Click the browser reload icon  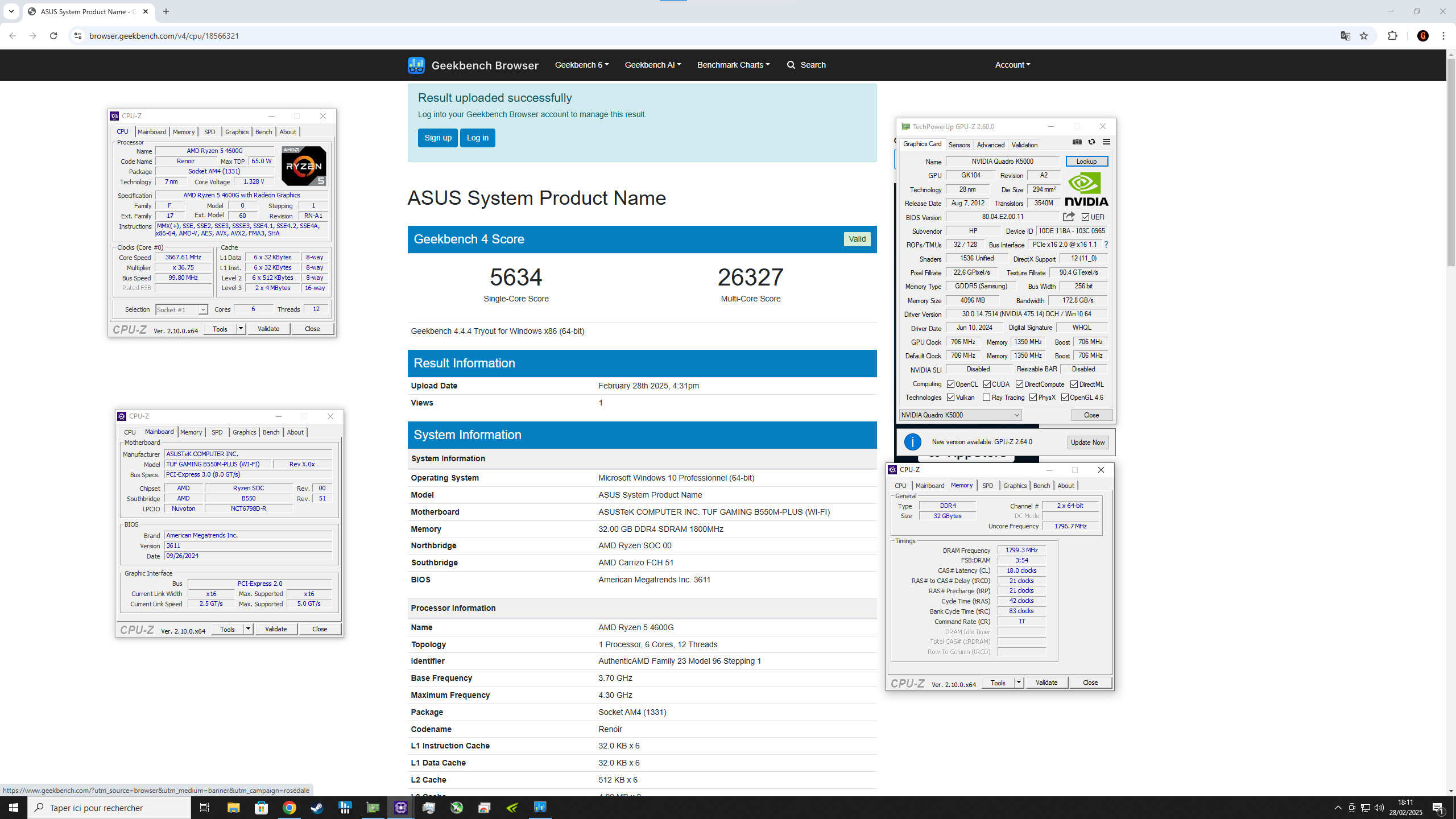point(53,36)
